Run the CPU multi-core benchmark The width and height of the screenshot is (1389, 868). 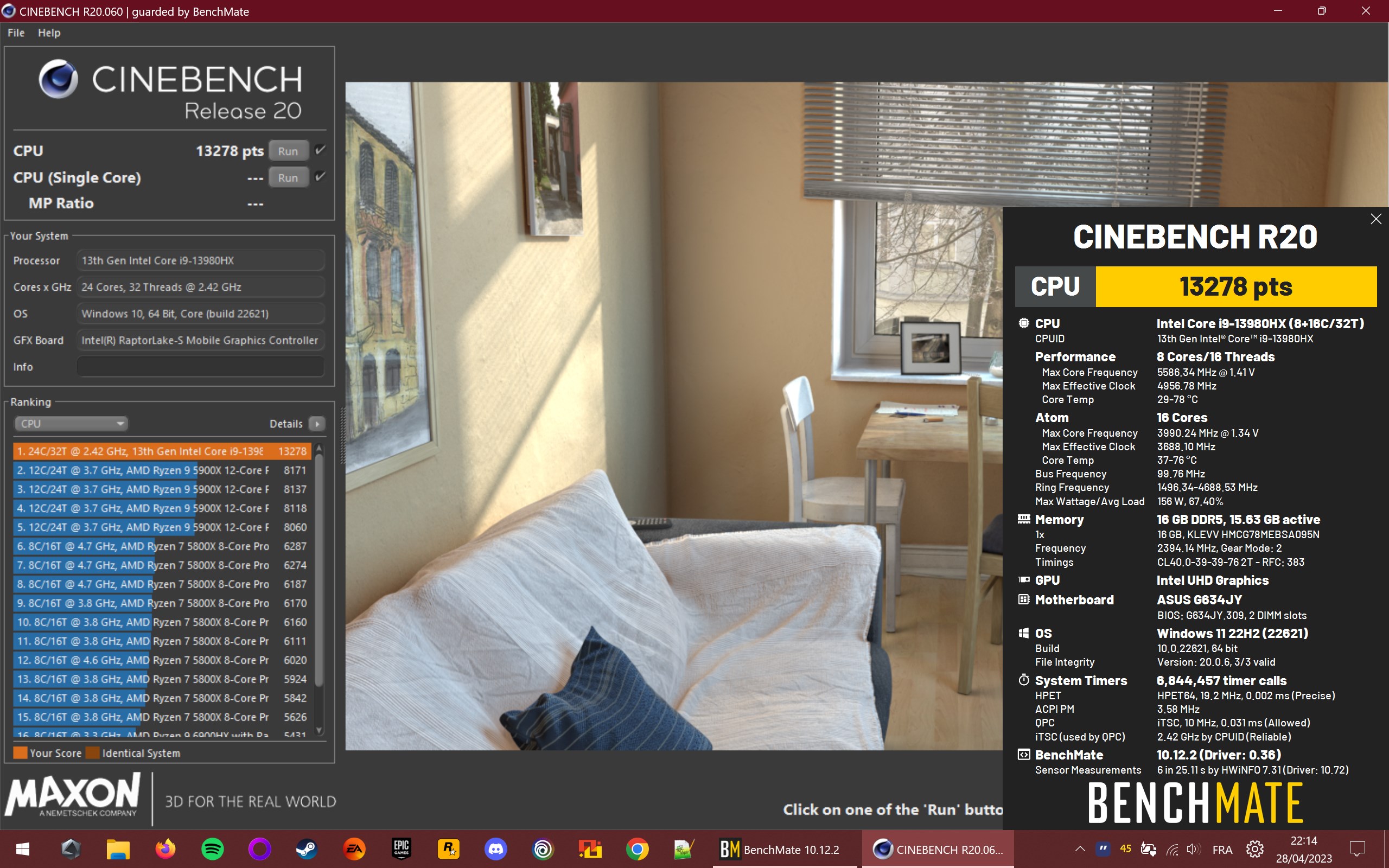pos(288,151)
